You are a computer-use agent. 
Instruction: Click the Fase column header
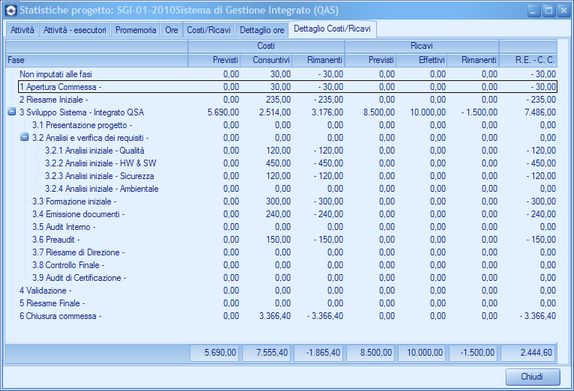click(x=97, y=60)
